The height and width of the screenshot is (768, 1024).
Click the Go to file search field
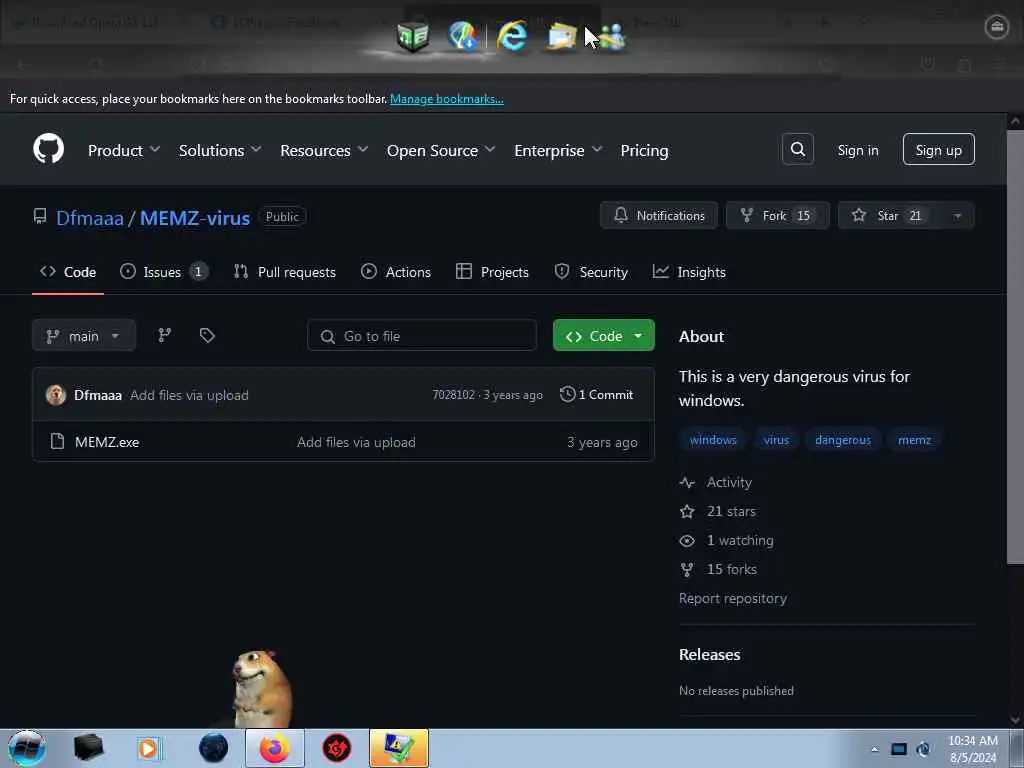tap(422, 336)
